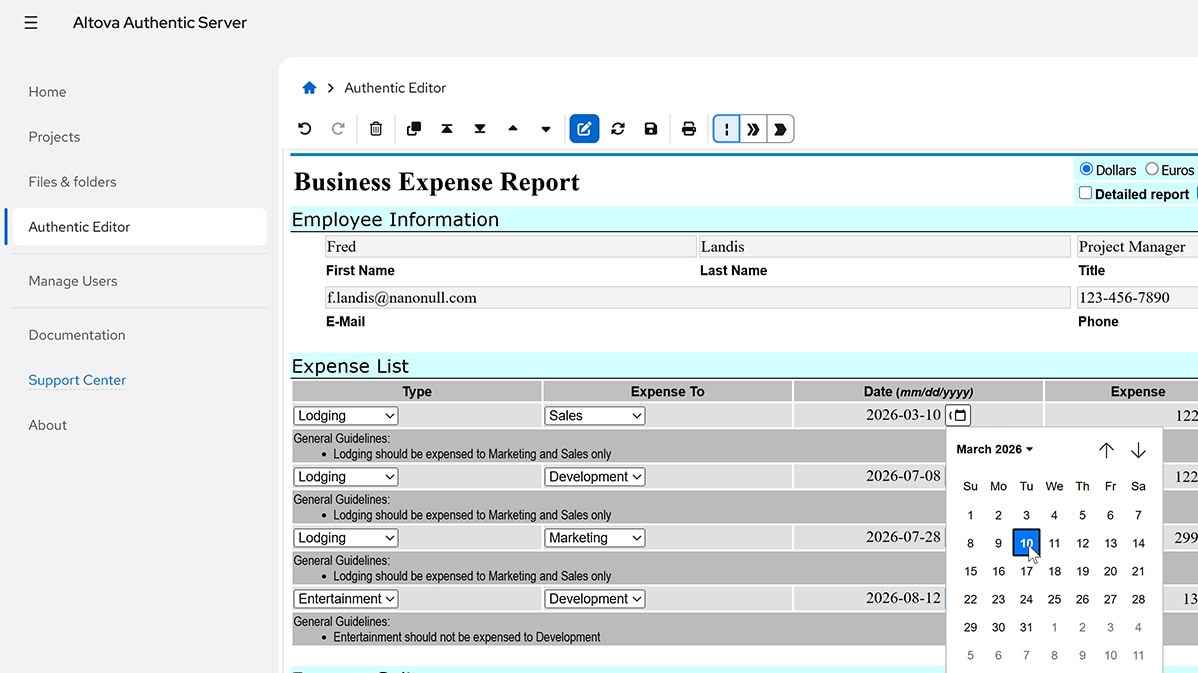Edit the e-mail field f.landis@nanonull.com
This screenshot has width=1198, height=673.
[697, 298]
